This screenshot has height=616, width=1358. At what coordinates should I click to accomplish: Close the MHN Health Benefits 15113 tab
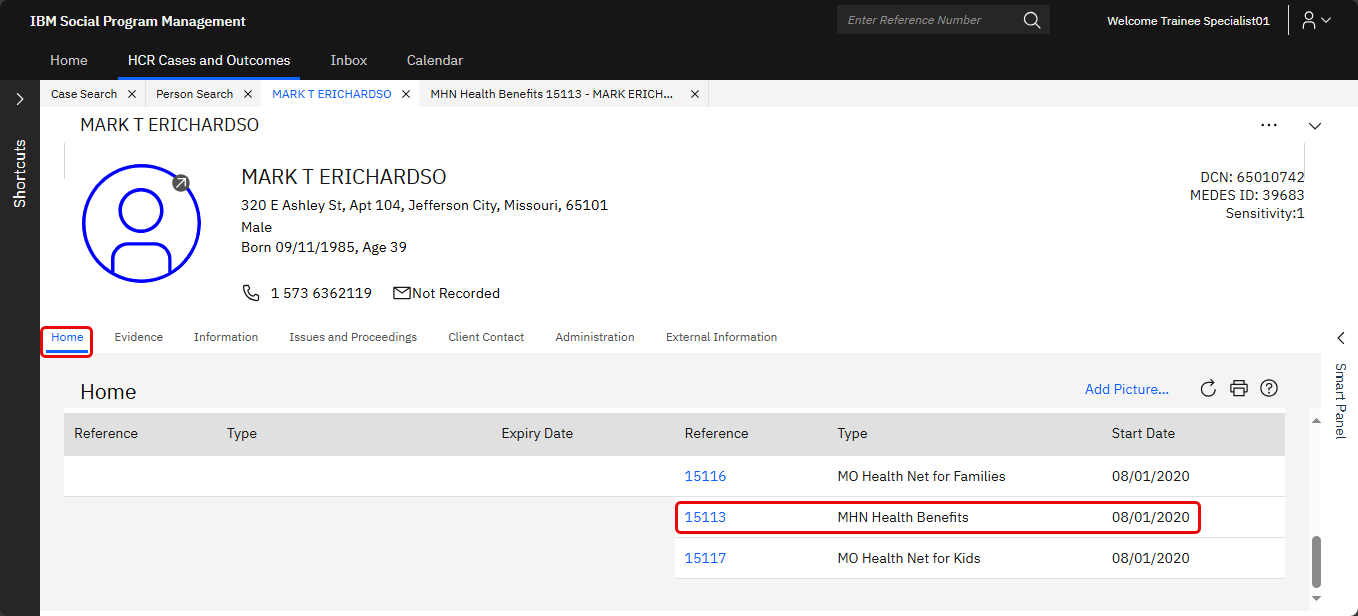[x=695, y=94]
